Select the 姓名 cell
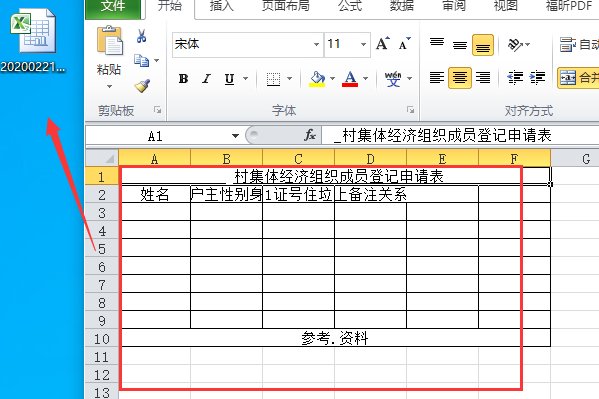 pyautogui.click(x=155, y=195)
